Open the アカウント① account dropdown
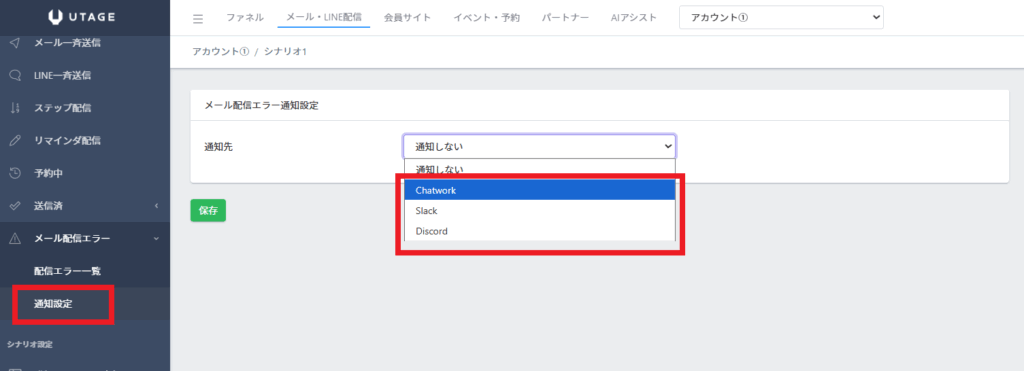Viewport: 1024px width, 371px height. point(781,18)
